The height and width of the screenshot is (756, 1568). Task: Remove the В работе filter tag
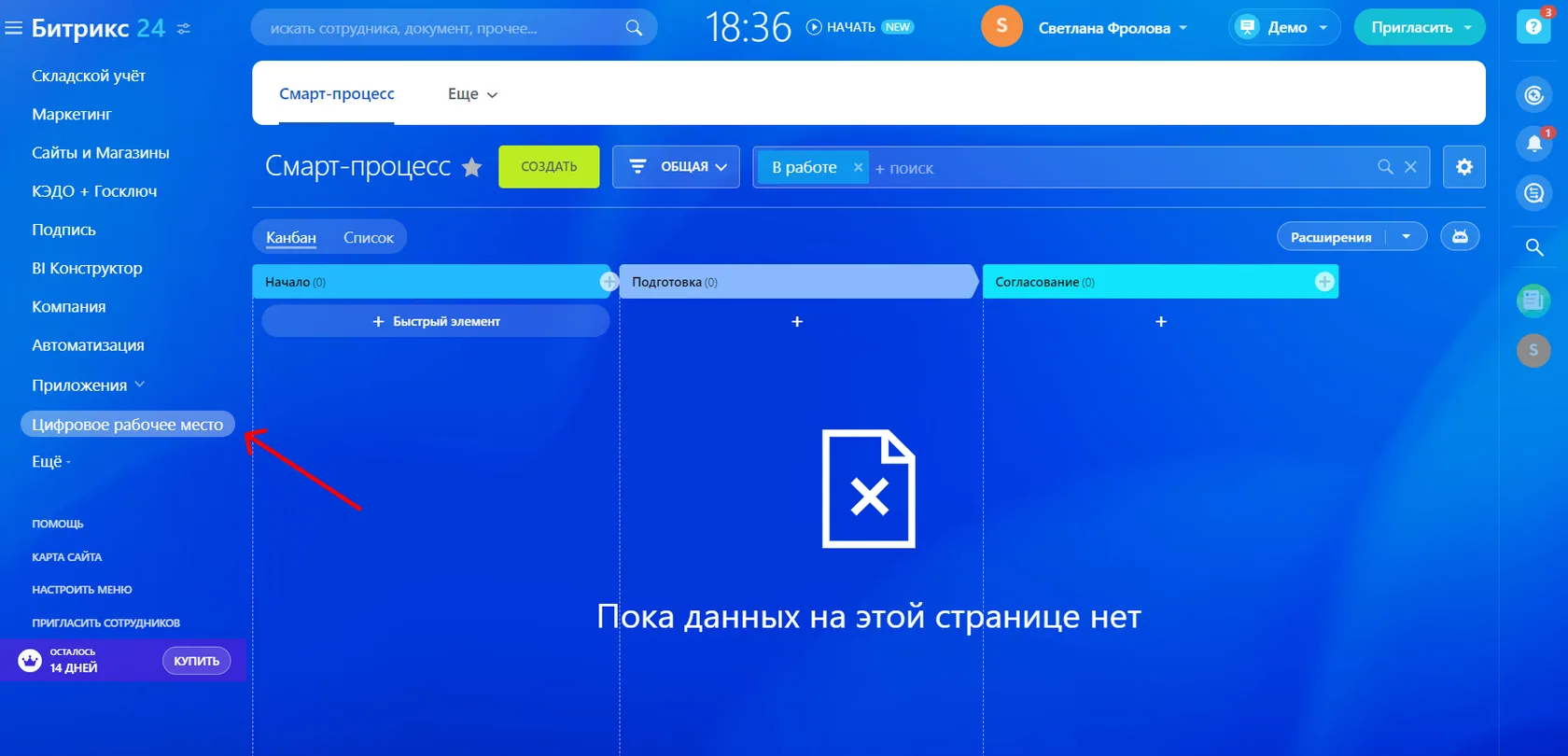tap(858, 167)
